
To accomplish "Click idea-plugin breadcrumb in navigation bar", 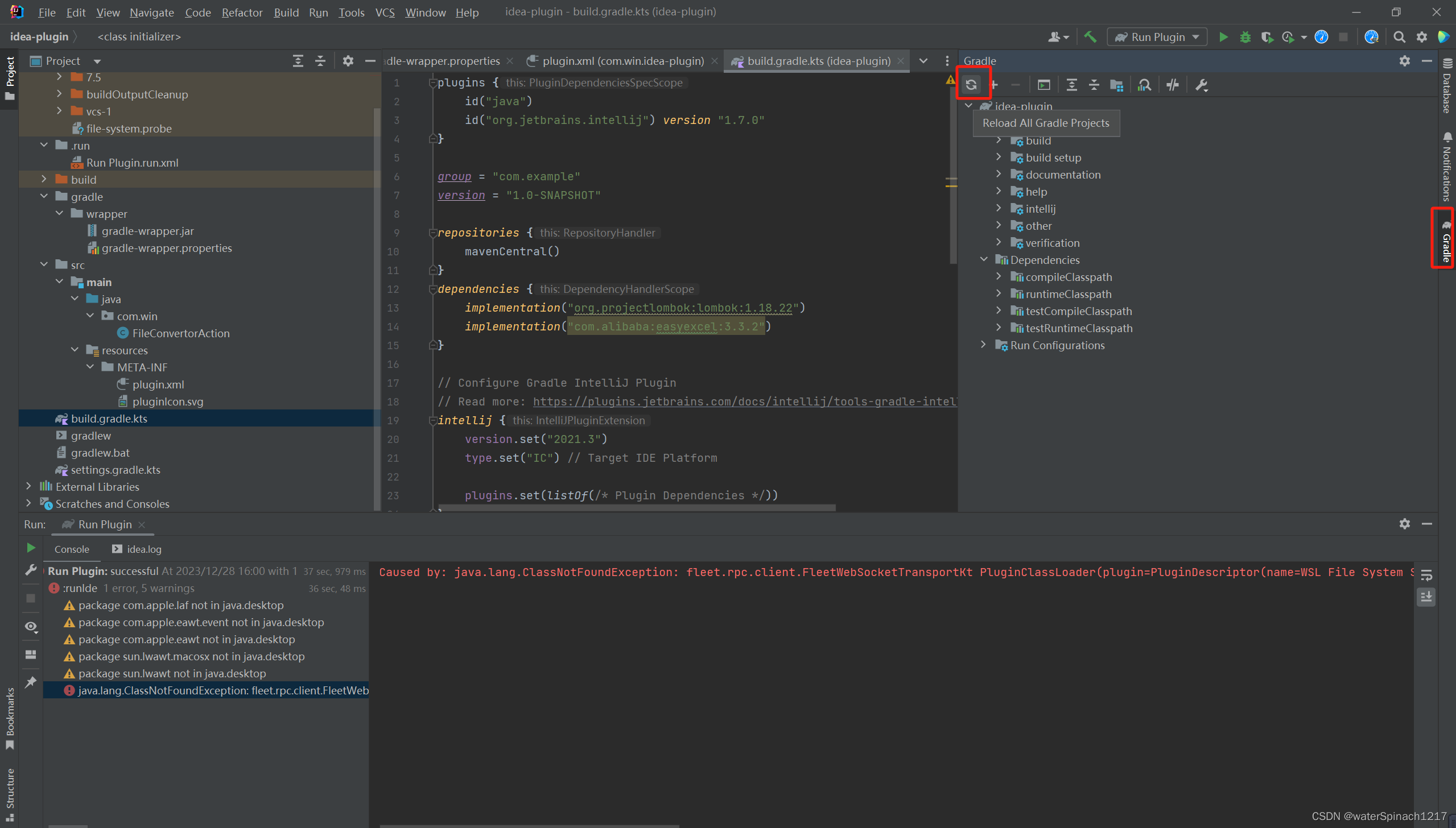I will (39, 36).
